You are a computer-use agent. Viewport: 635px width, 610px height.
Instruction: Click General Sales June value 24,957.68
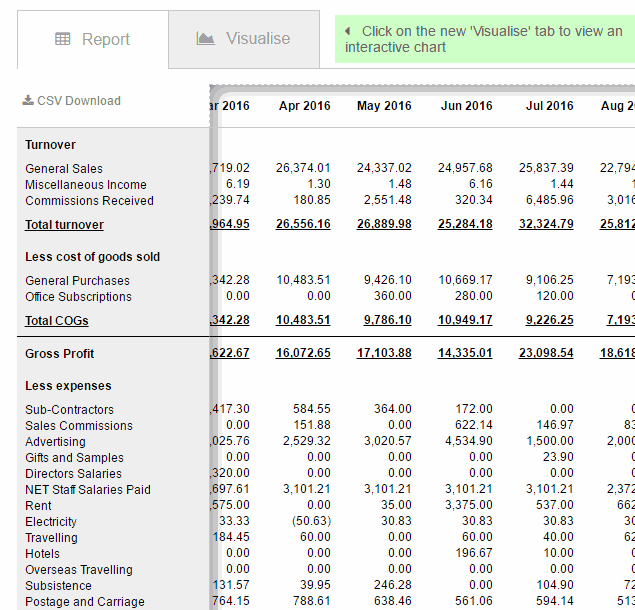465,168
